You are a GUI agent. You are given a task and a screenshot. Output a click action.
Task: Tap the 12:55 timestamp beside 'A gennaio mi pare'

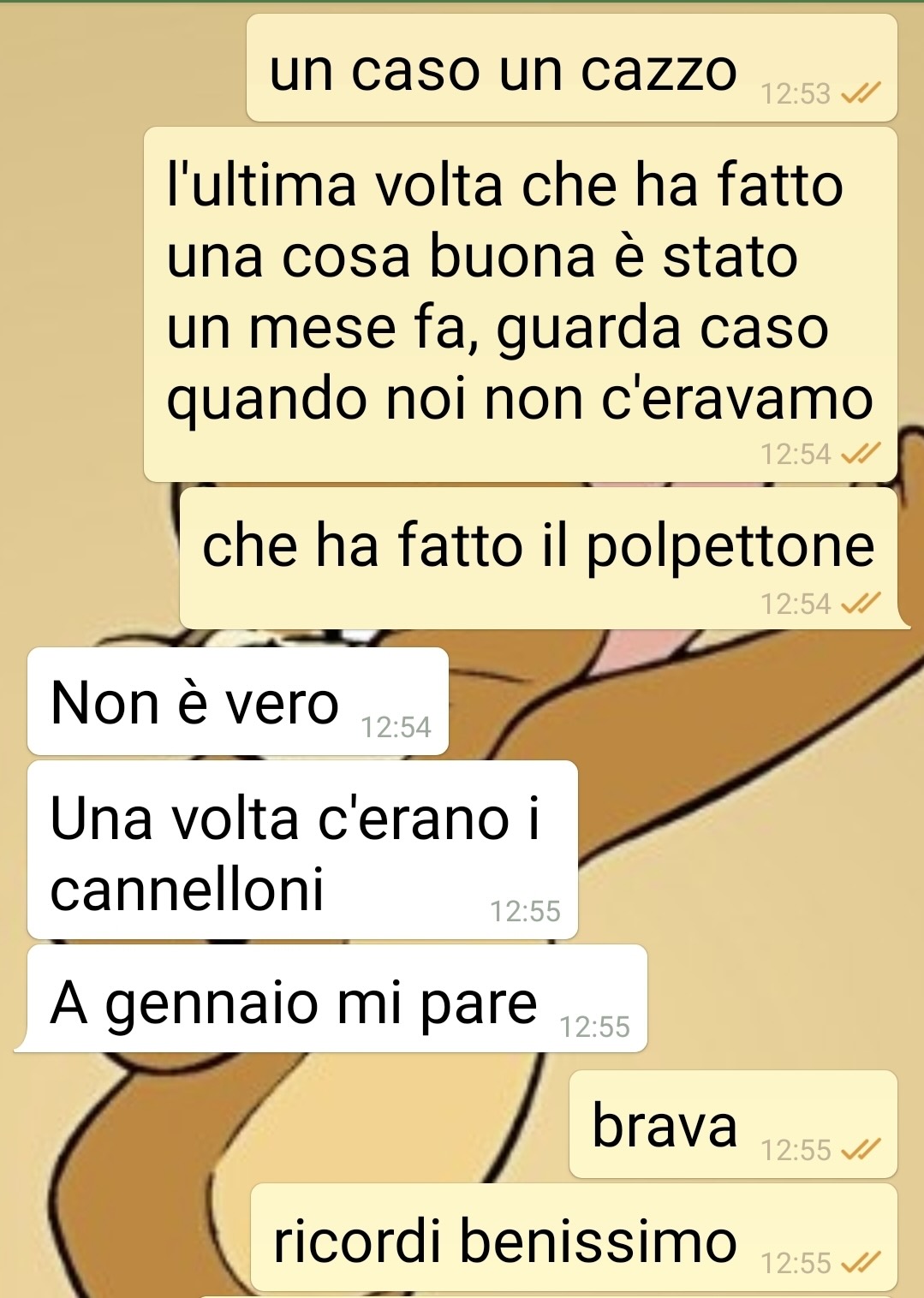595,1027
